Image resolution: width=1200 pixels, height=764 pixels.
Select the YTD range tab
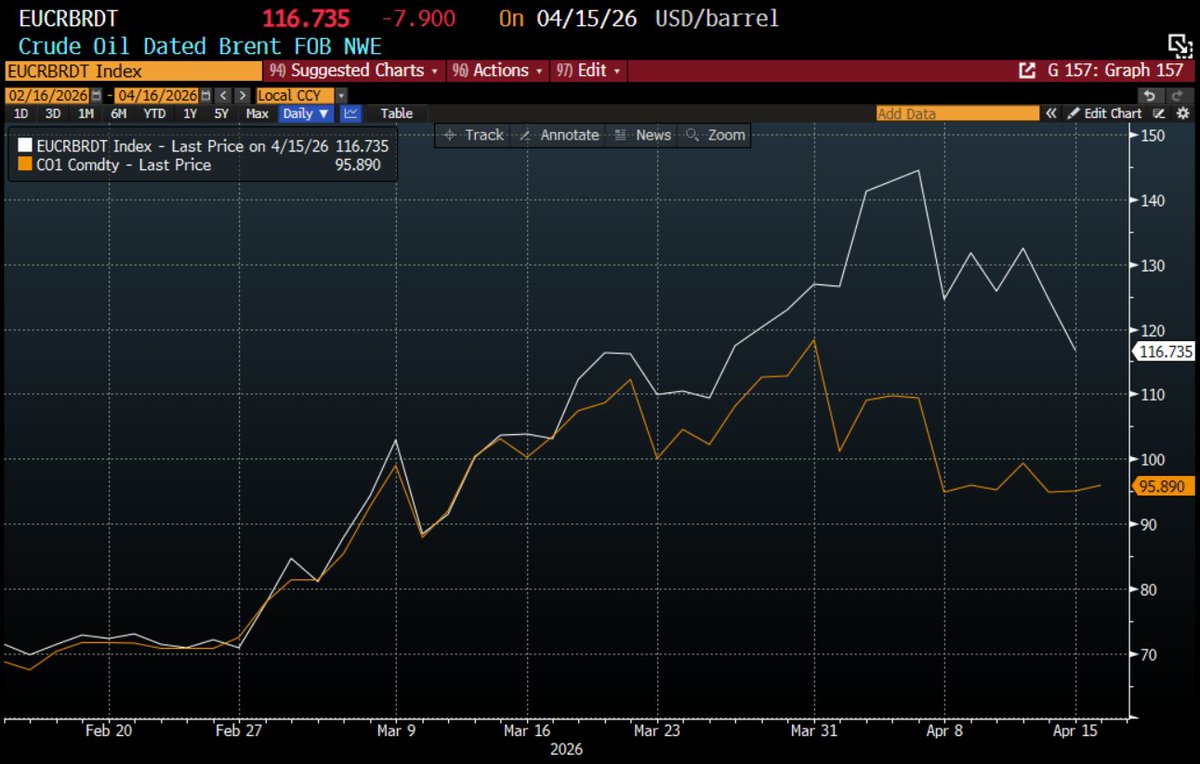(x=154, y=113)
